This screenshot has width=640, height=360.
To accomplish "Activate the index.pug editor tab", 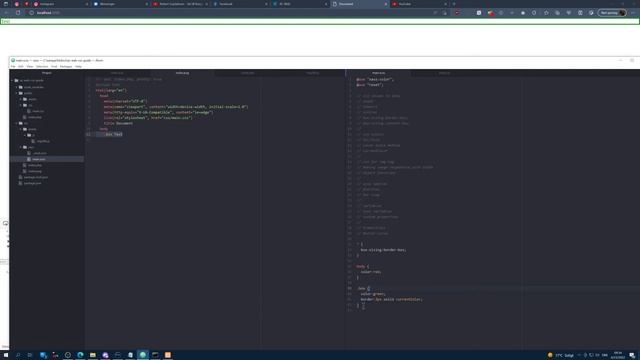I will click(x=182, y=73).
